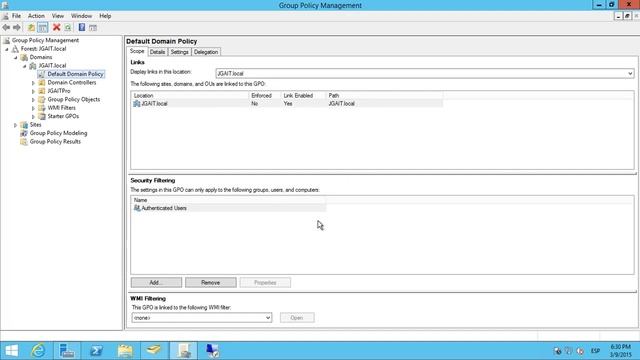Open the File menu

16,16
